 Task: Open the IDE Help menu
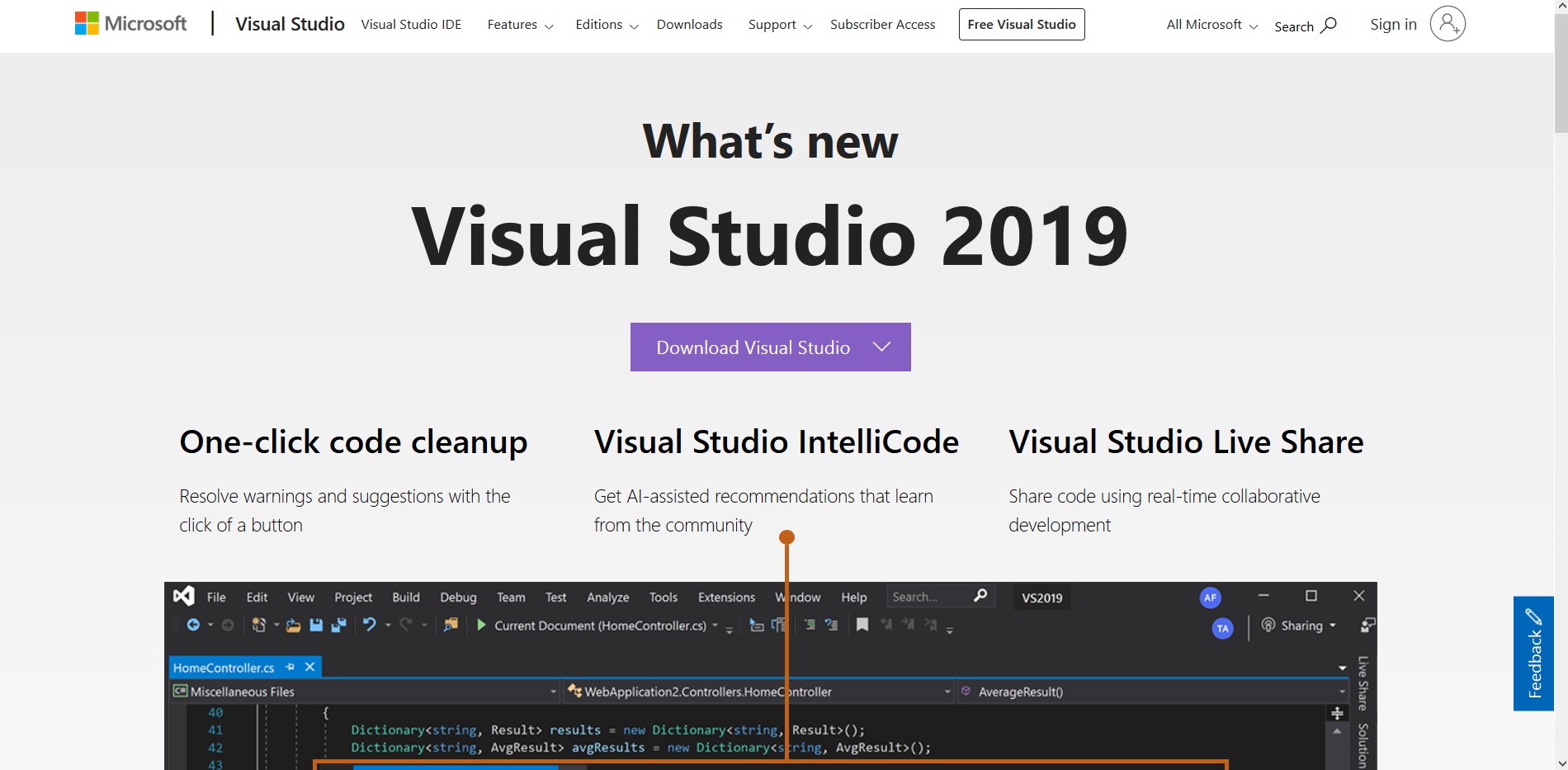pos(854,597)
